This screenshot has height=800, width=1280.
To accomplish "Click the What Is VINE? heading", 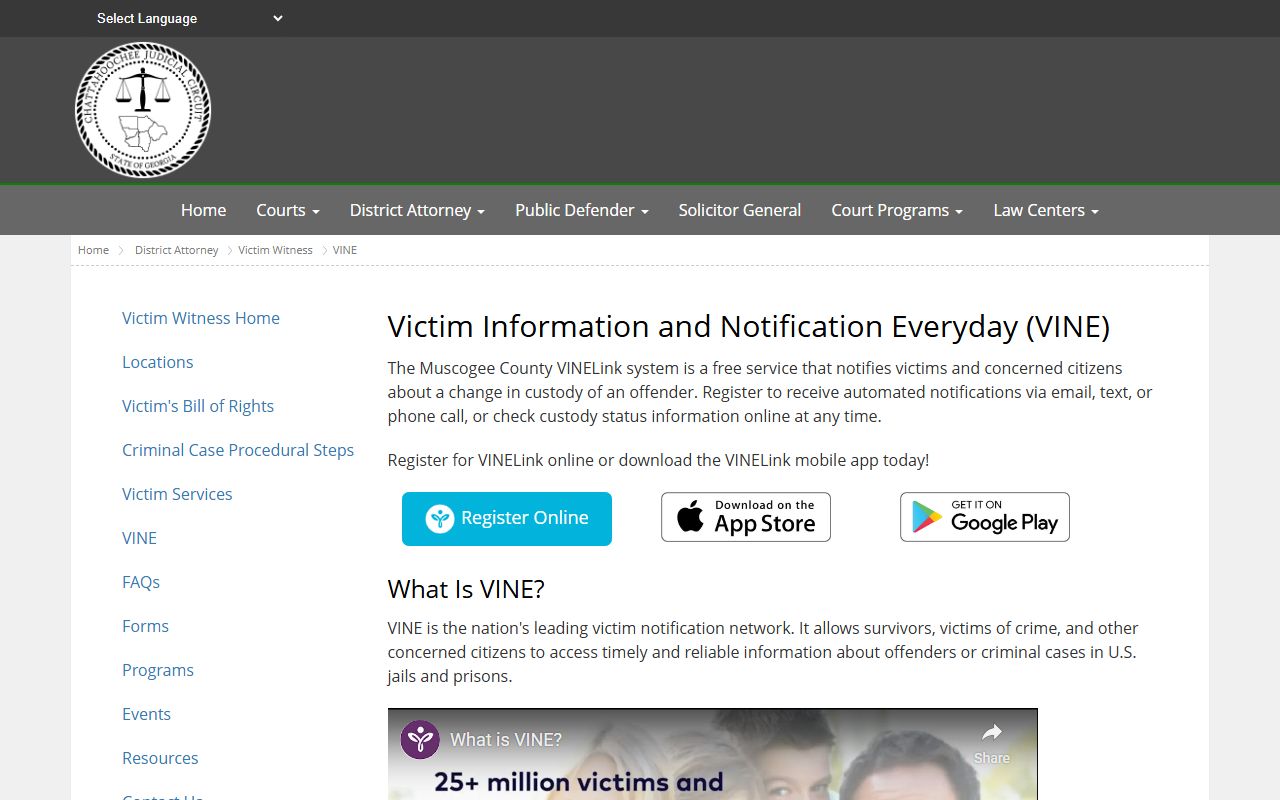I will [466, 589].
